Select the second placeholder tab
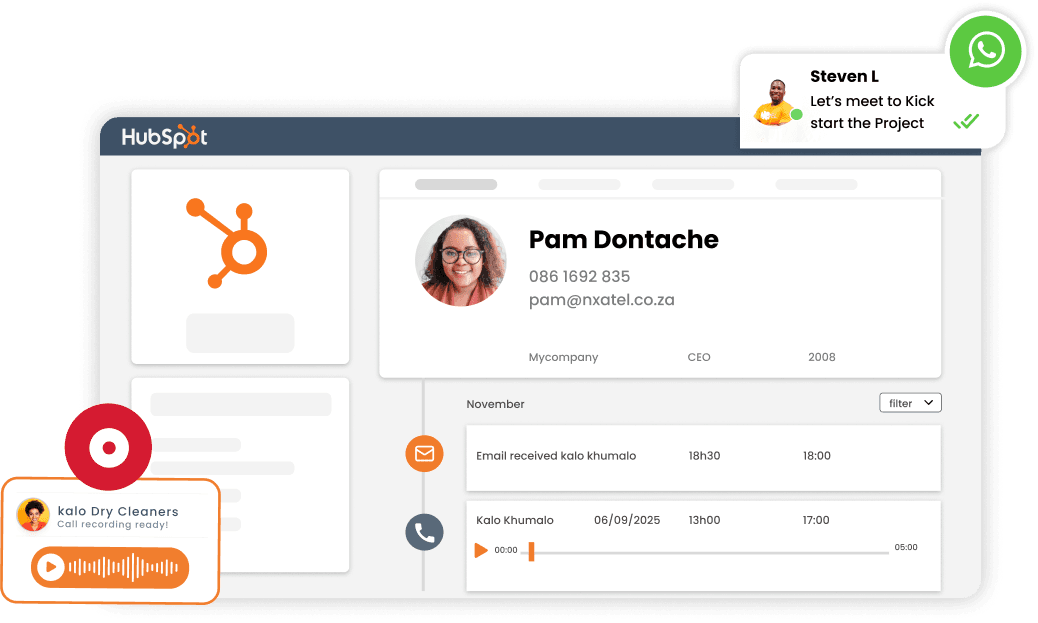Image resolution: width=1038 pixels, height=623 pixels. click(579, 185)
